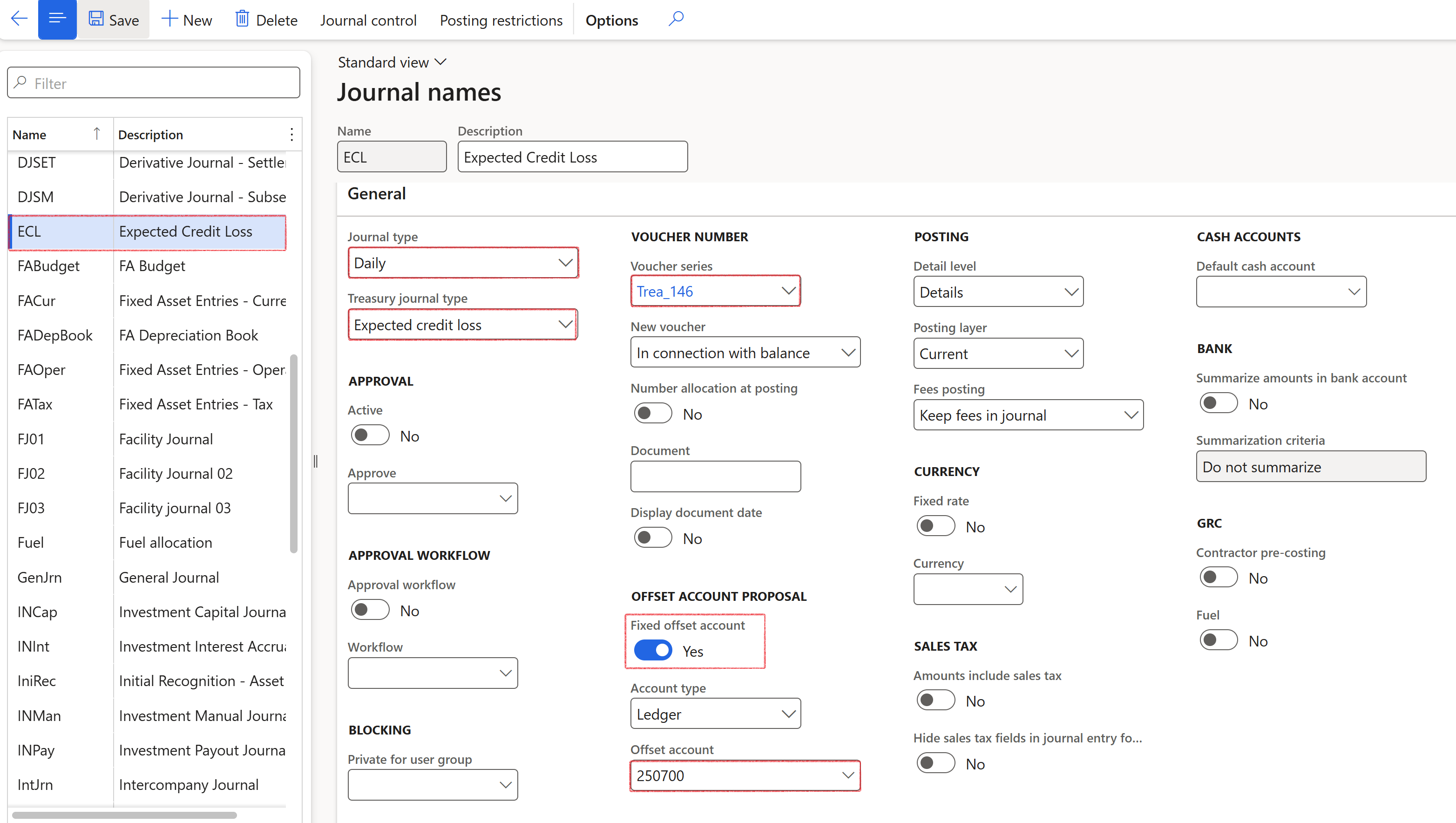The width and height of the screenshot is (1456, 823).
Task: Expand the Posting layer dropdown
Action: coord(998,354)
